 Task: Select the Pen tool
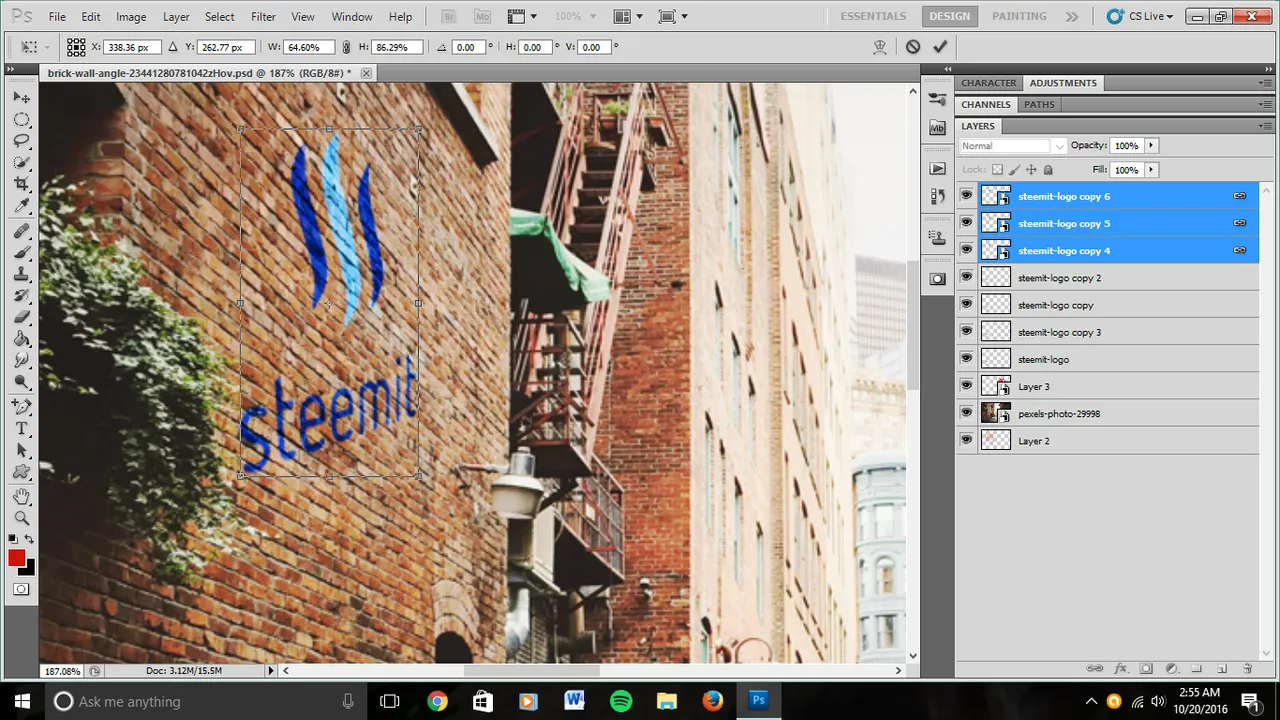tap(21, 407)
